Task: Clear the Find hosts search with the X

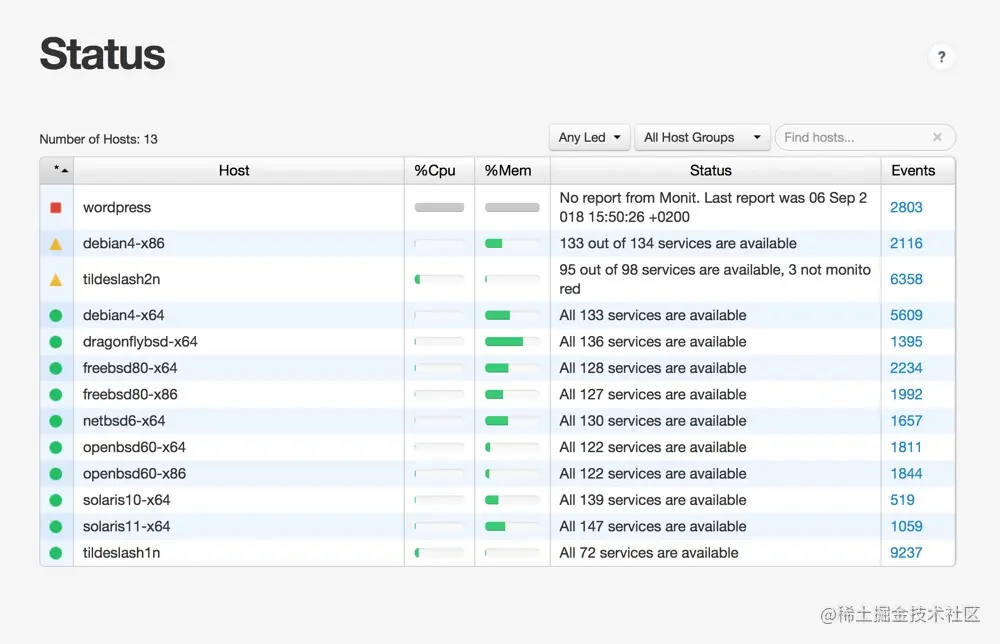Action: 937,137
